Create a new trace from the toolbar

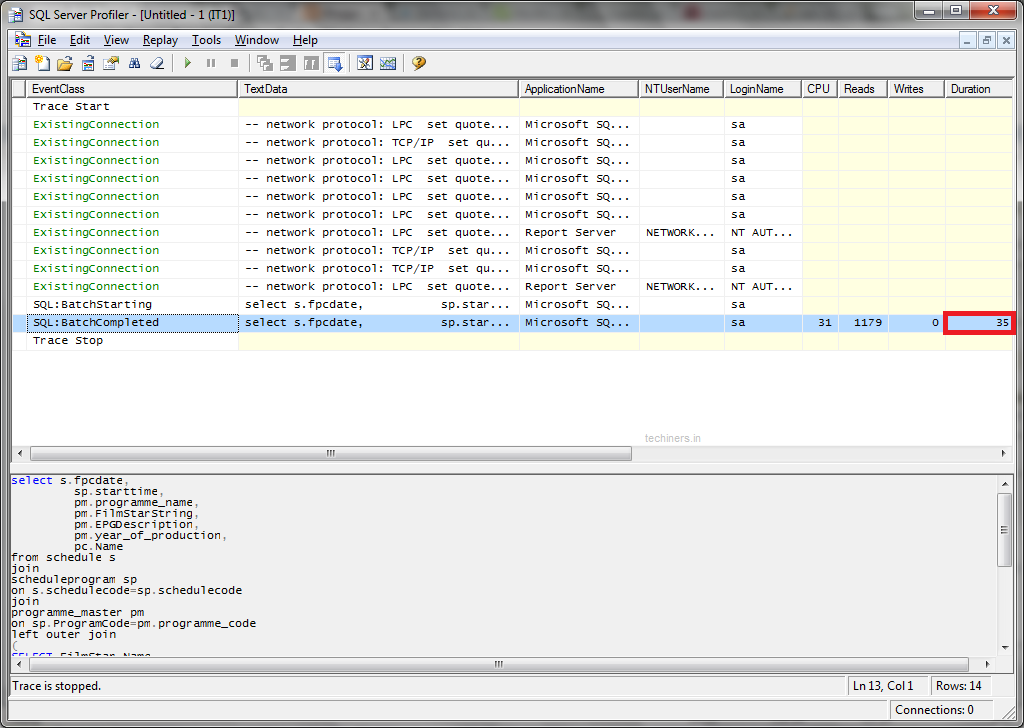point(42,62)
